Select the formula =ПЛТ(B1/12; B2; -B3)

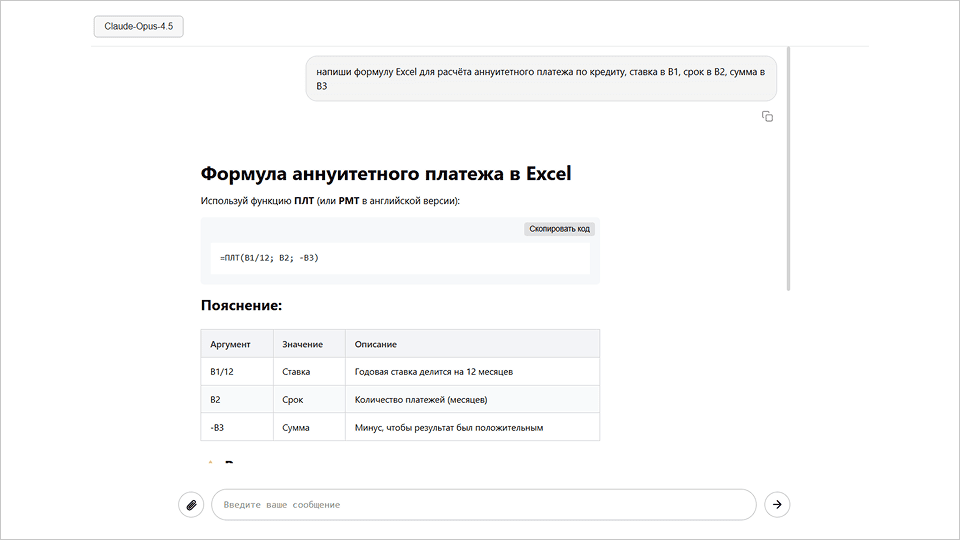tap(269, 258)
